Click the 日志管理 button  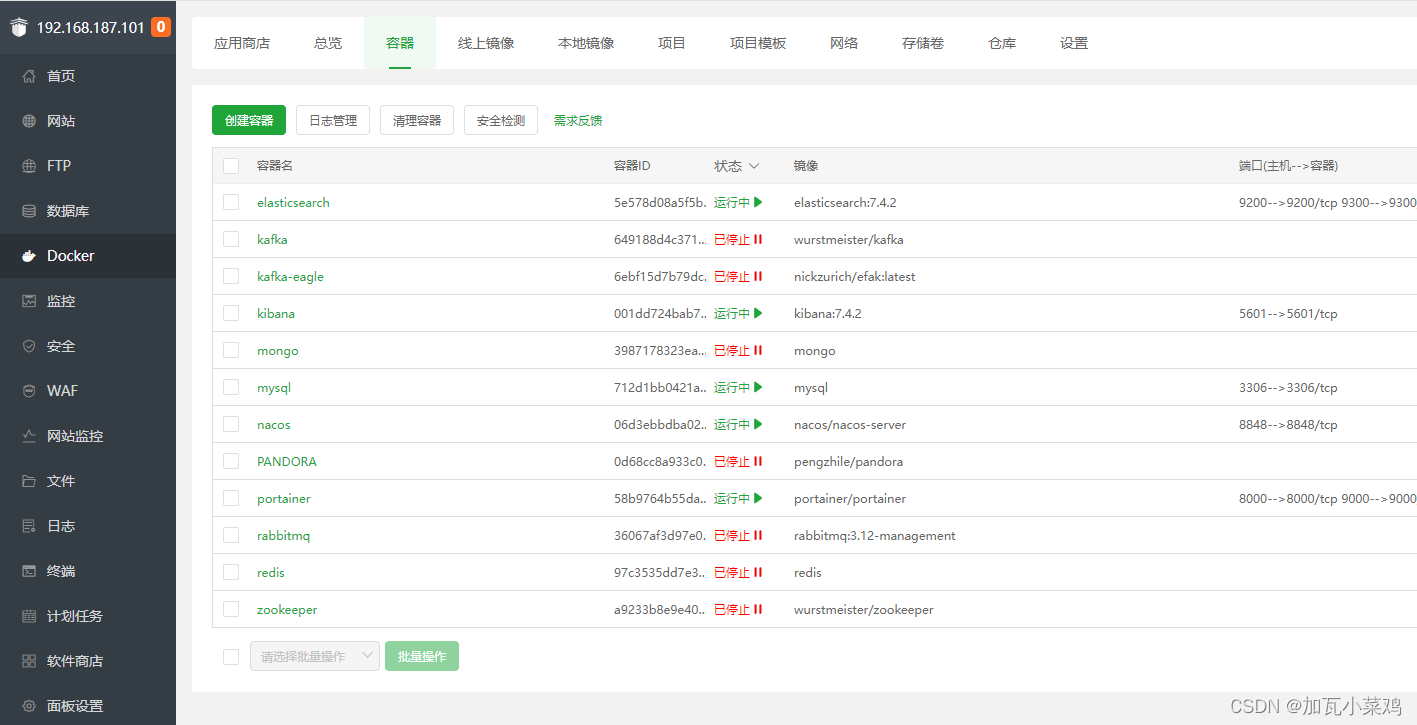(x=333, y=120)
